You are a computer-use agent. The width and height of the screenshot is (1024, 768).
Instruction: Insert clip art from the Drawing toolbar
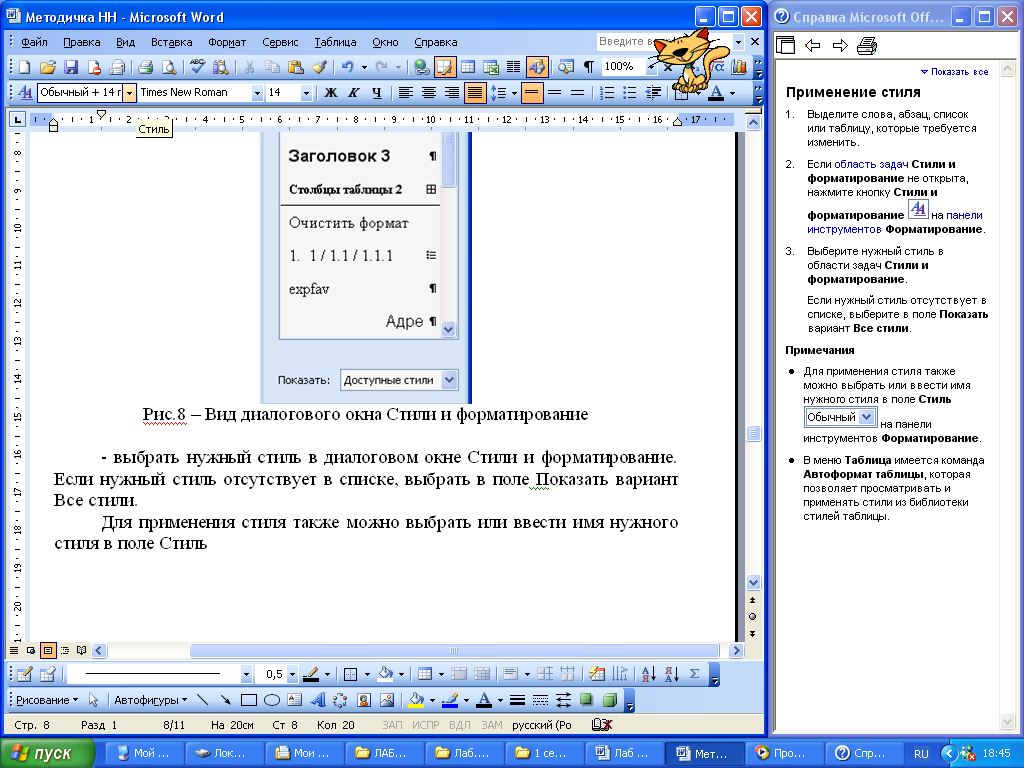(x=364, y=700)
